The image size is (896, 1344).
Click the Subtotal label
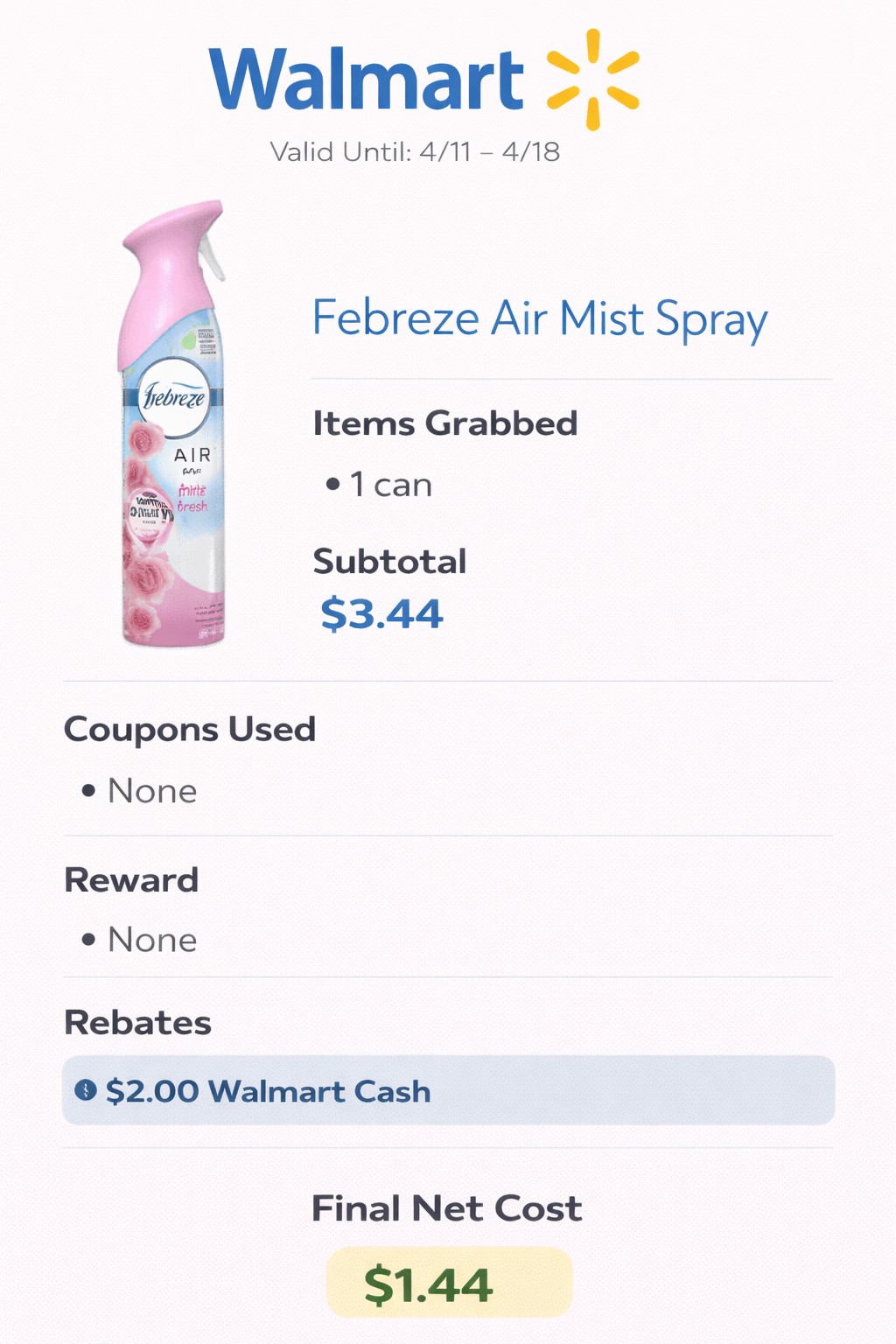tap(389, 562)
